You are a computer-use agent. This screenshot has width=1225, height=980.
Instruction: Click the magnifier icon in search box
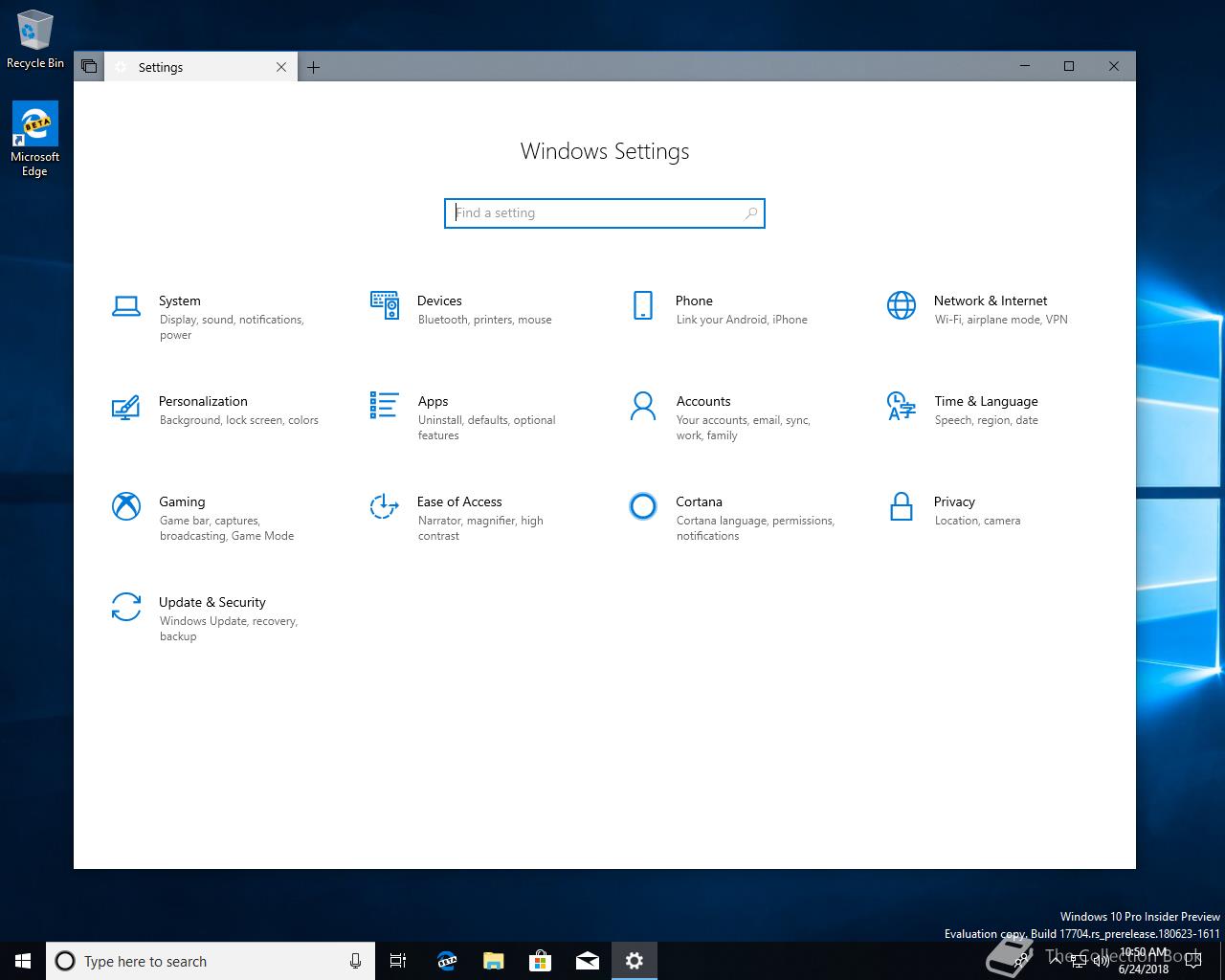point(751,213)
